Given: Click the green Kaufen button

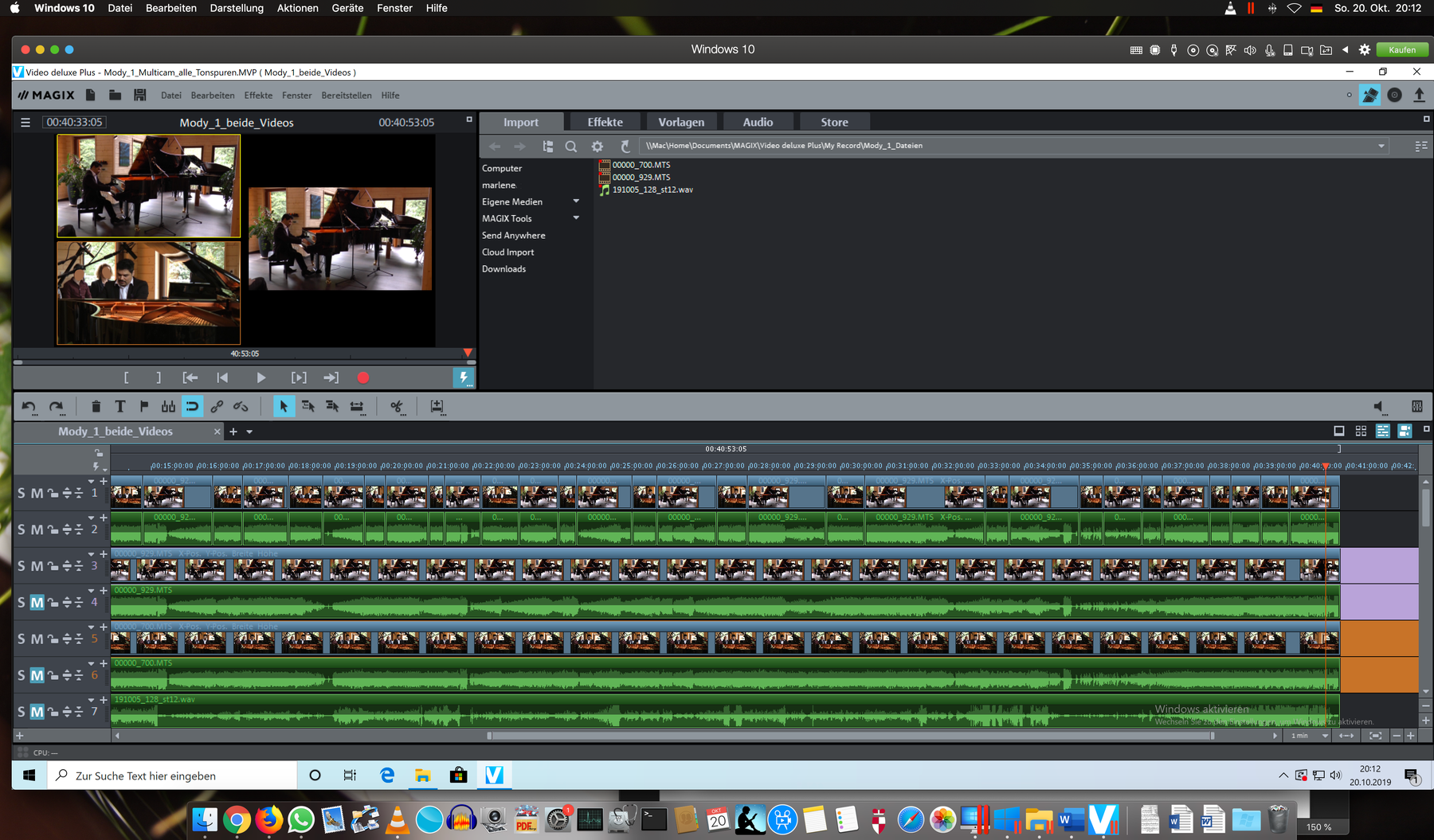Looking at the screenshot, I should click(x=1402, y=49).
